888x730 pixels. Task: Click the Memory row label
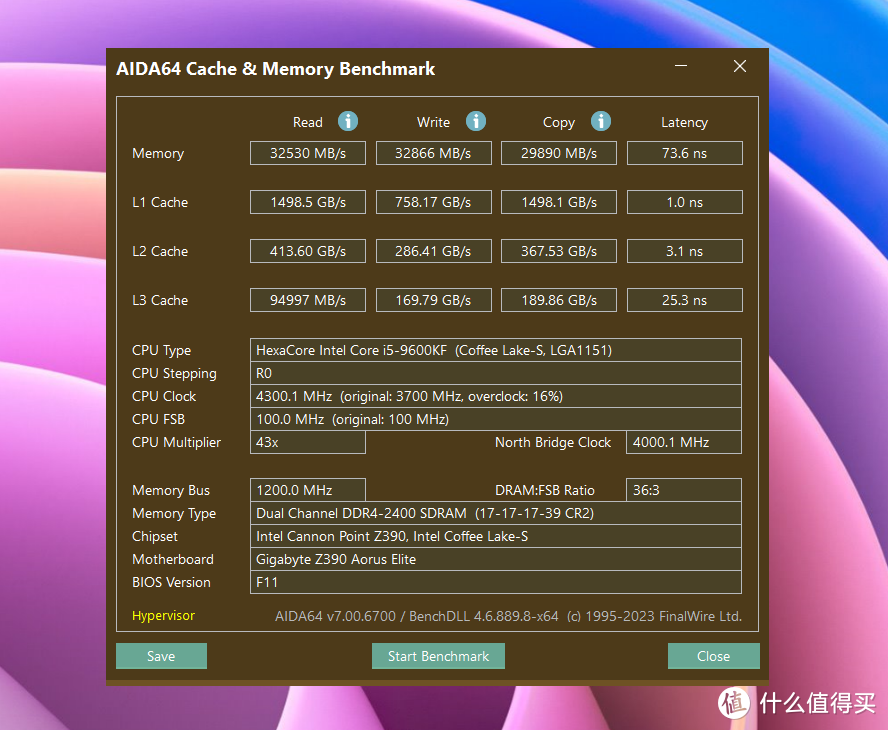[x=158, y=153]
